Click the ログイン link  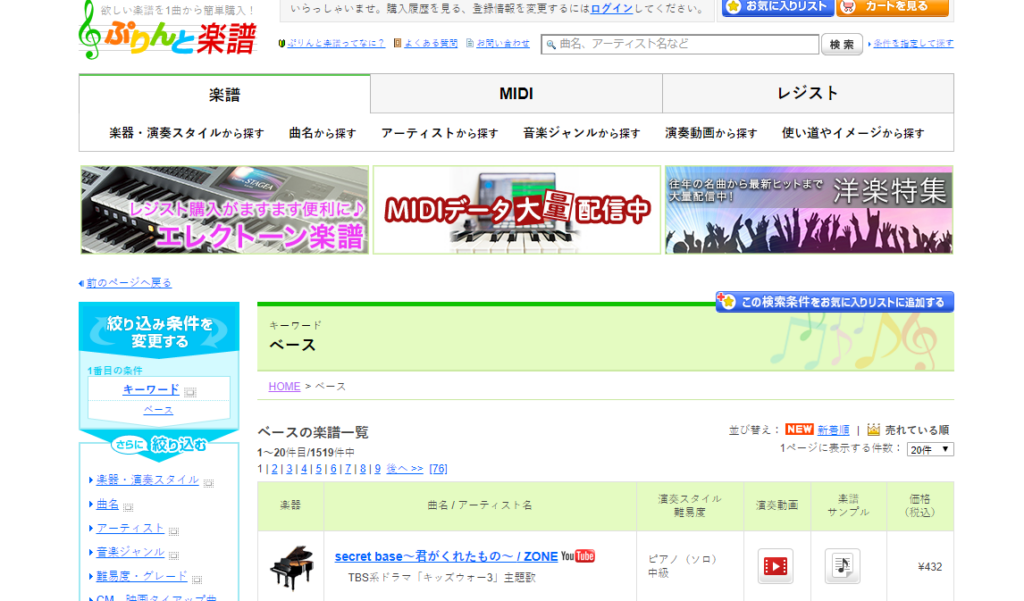pyautogui.click(x=610, y=8)
